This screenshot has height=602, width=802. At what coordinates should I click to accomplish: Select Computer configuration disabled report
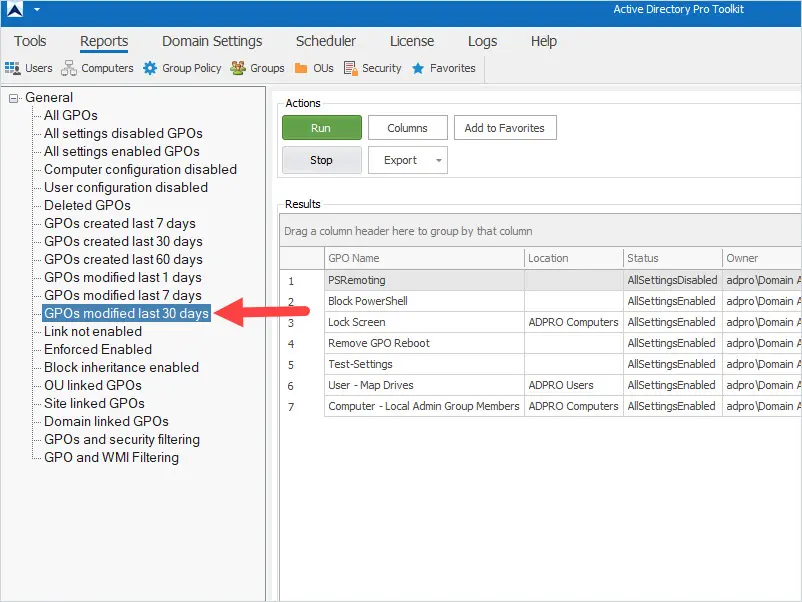click(140, 169)
